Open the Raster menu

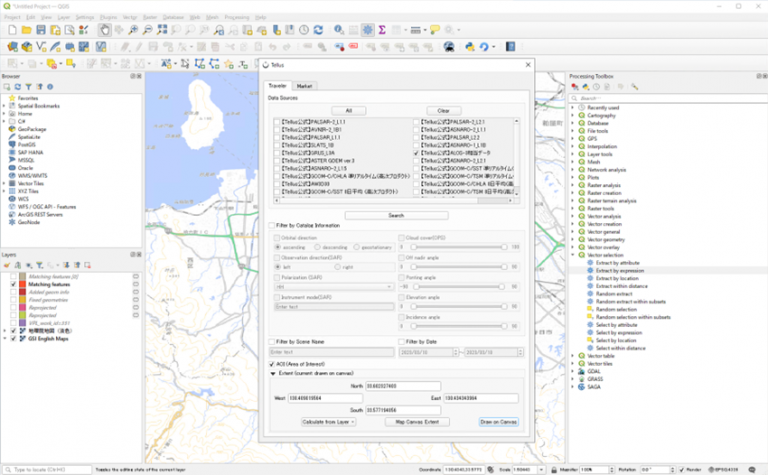150,17
